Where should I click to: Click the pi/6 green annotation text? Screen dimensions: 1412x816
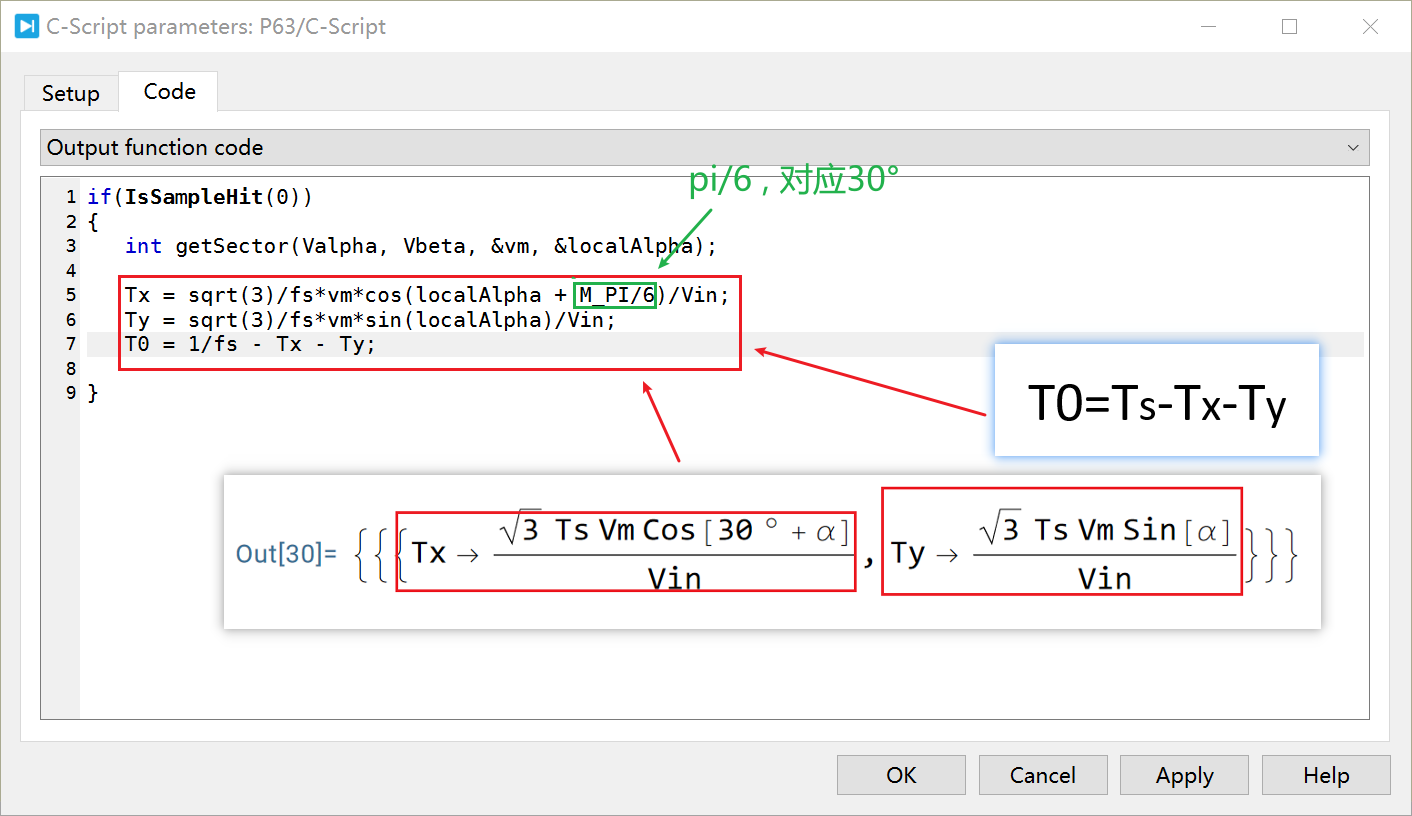coord(790,180)
